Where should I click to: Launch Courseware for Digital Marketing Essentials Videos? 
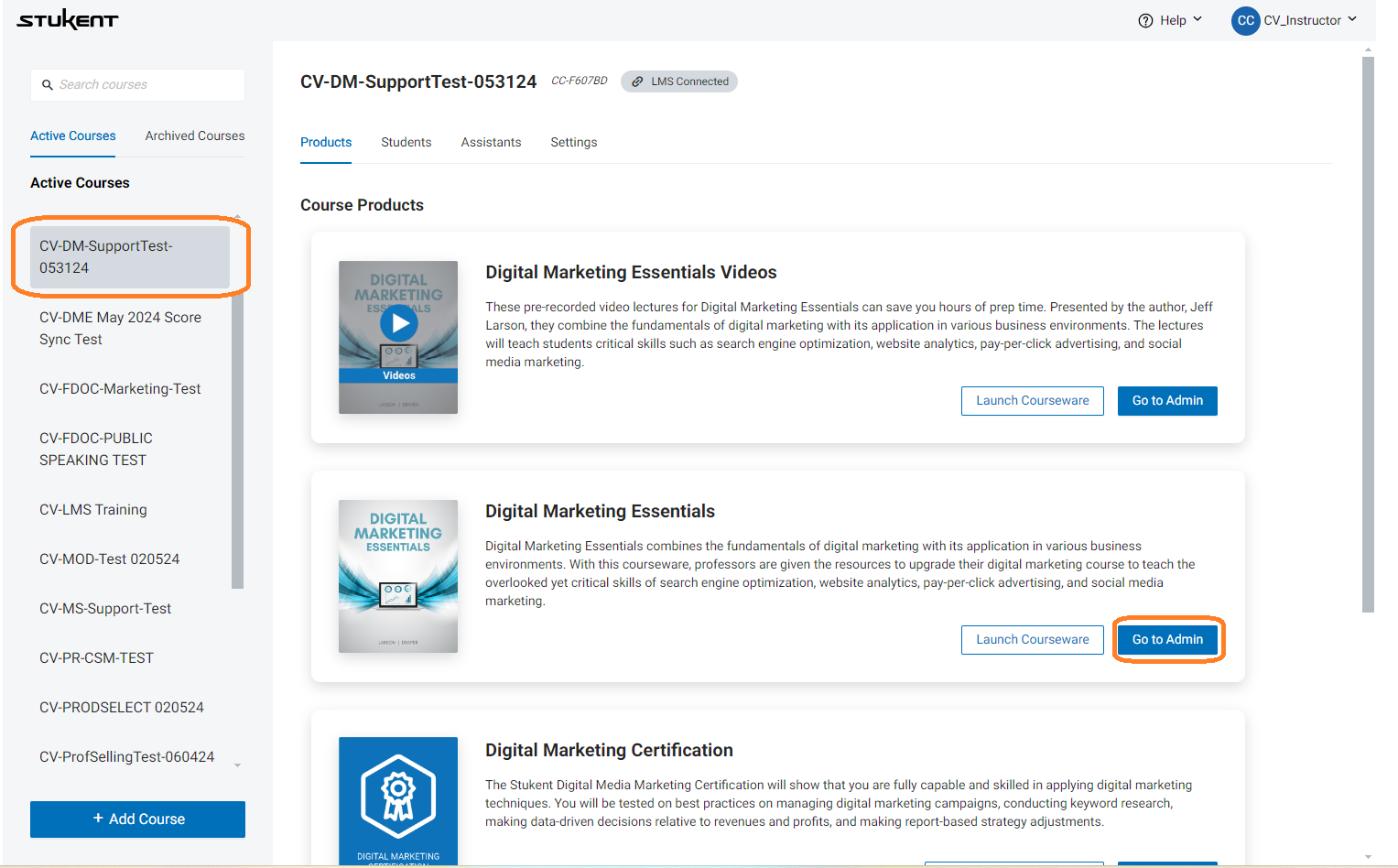(1033, 401)
